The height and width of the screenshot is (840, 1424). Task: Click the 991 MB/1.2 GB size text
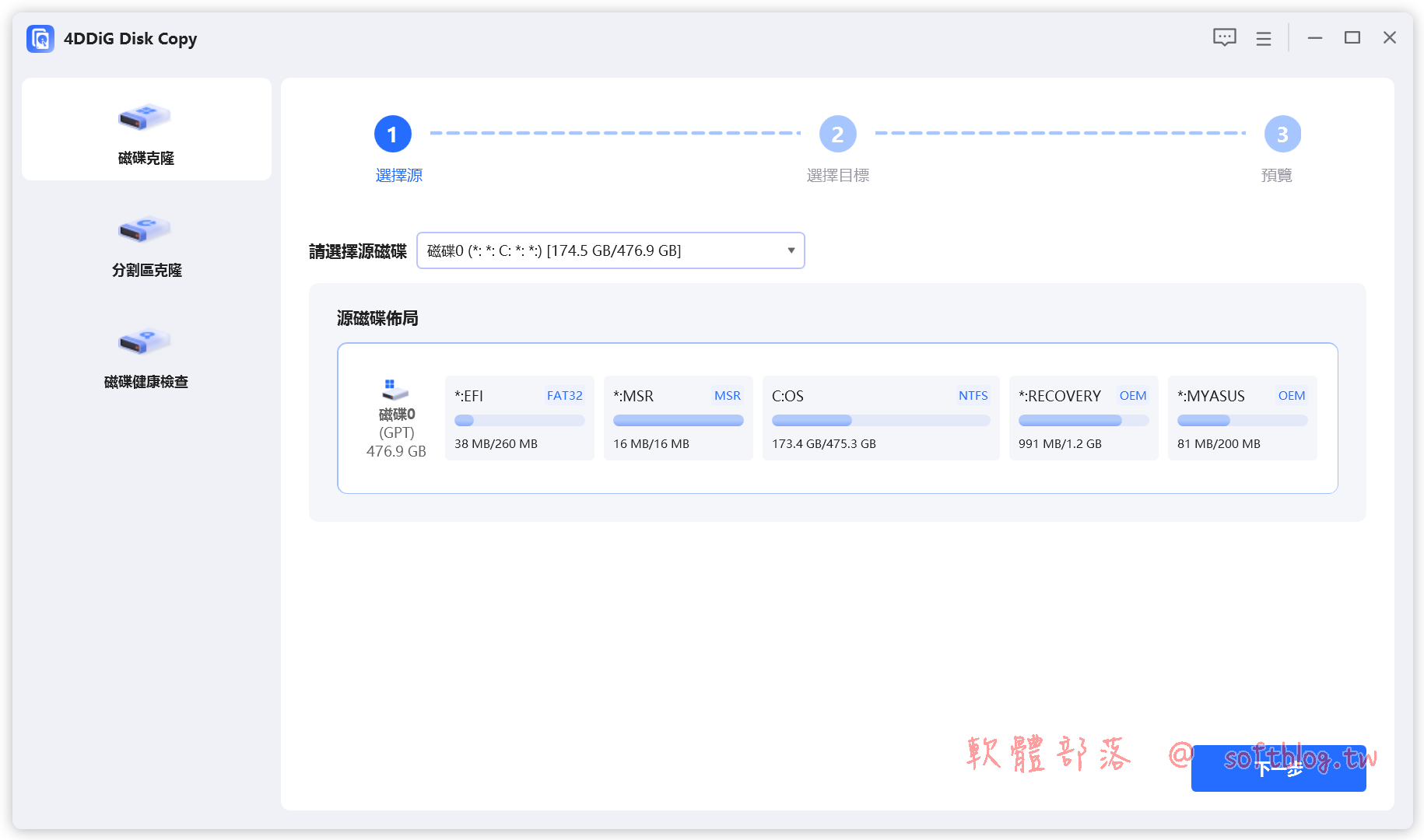pyautogui.click(x=1060, y=443)
